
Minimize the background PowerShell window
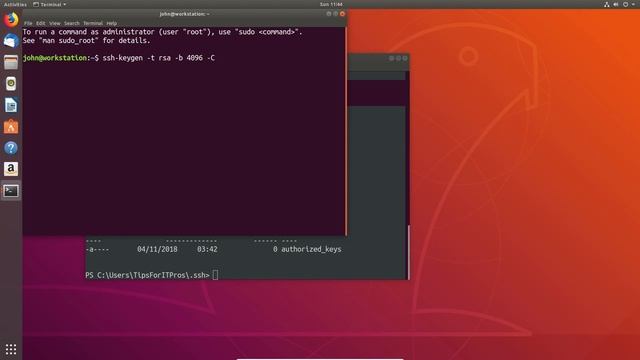pos(391,58)
